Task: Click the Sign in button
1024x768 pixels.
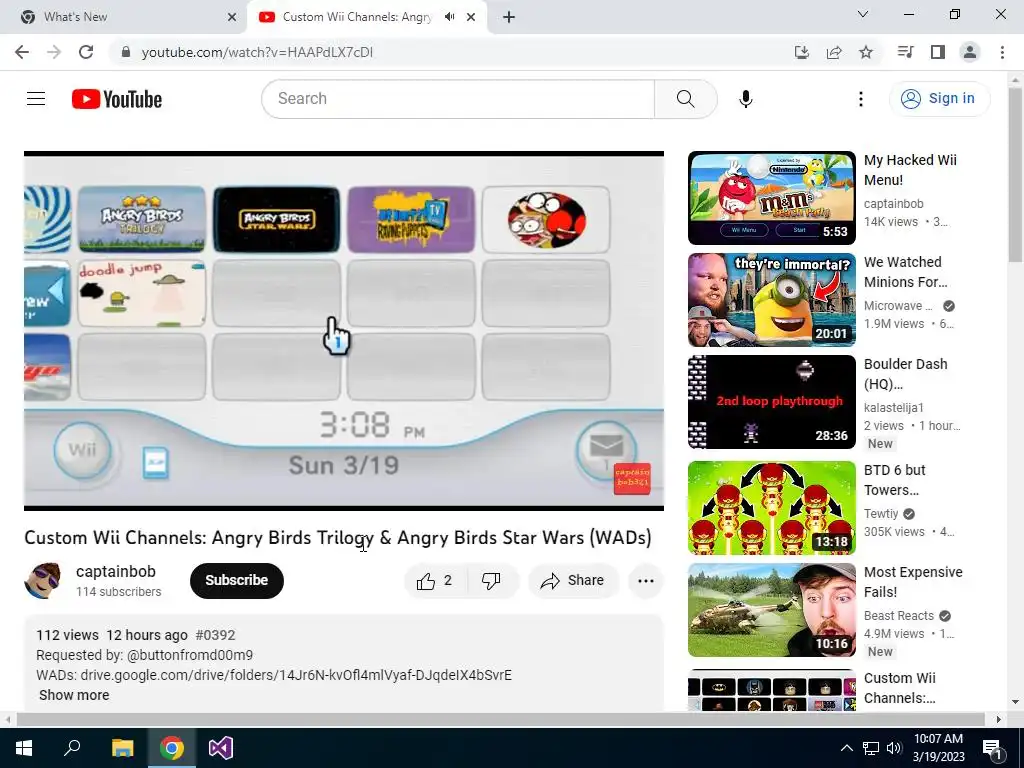Action: (939, 99)
